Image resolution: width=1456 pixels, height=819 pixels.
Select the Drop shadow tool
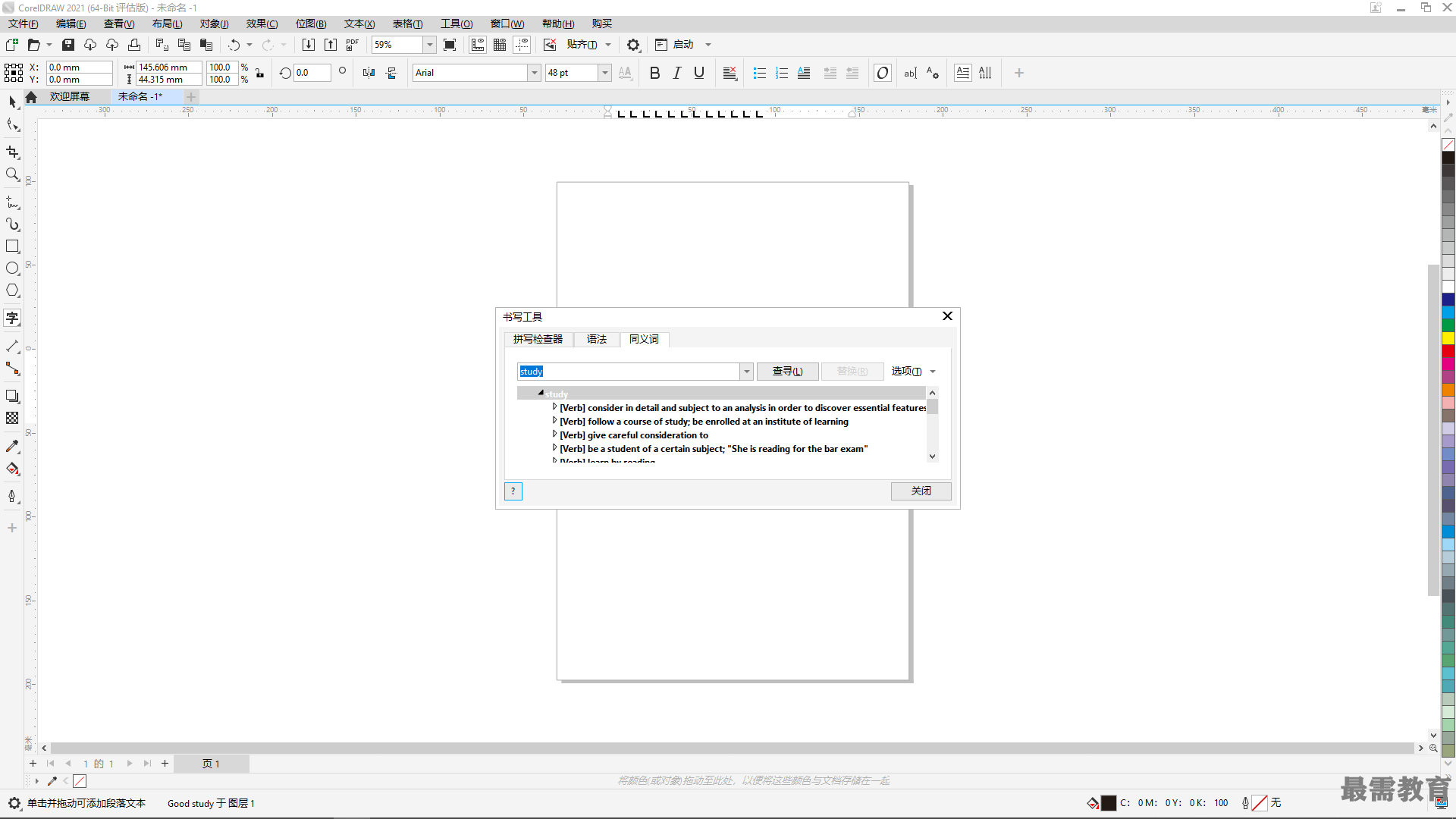click(x=12, y=396)
